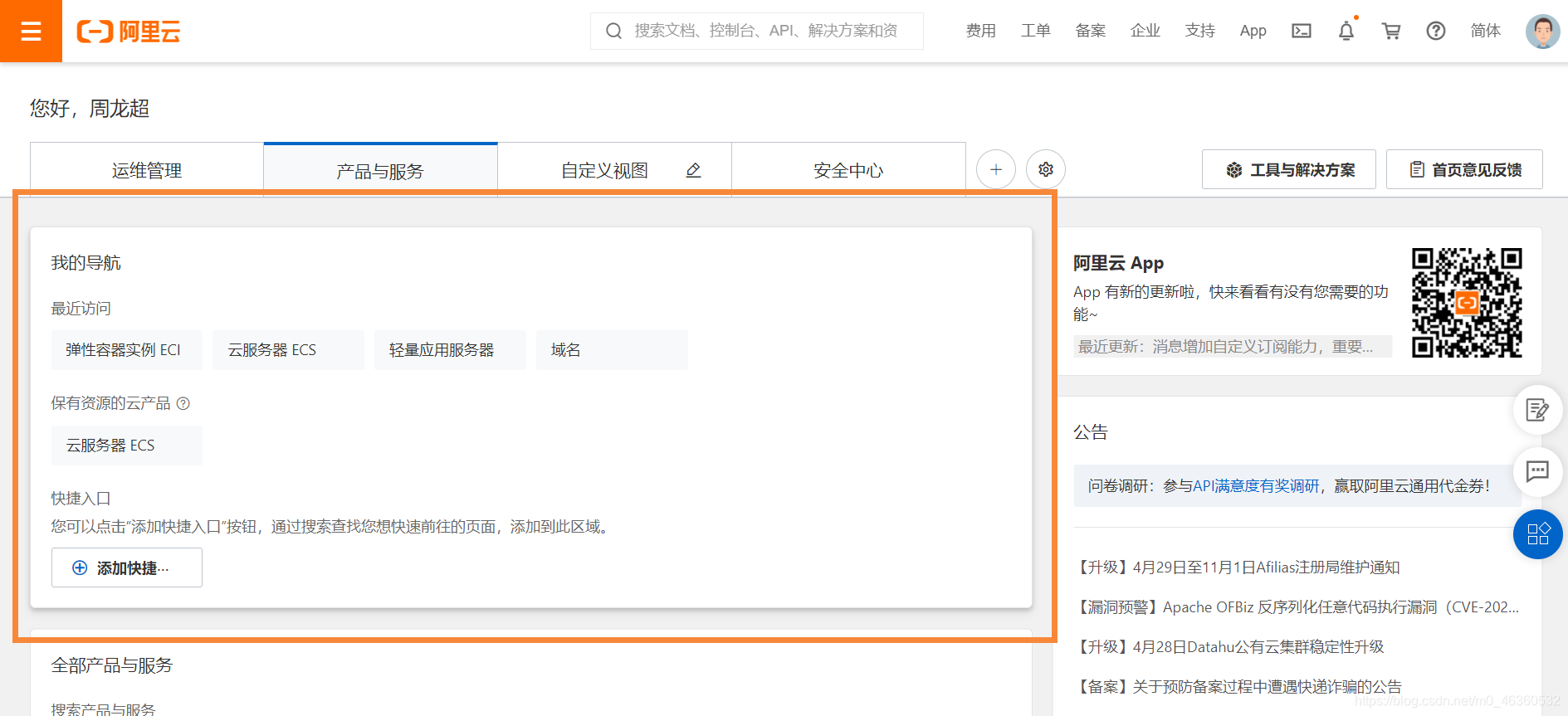Edit the 自定义视图 tab with pencil icon

pos(694,170)
